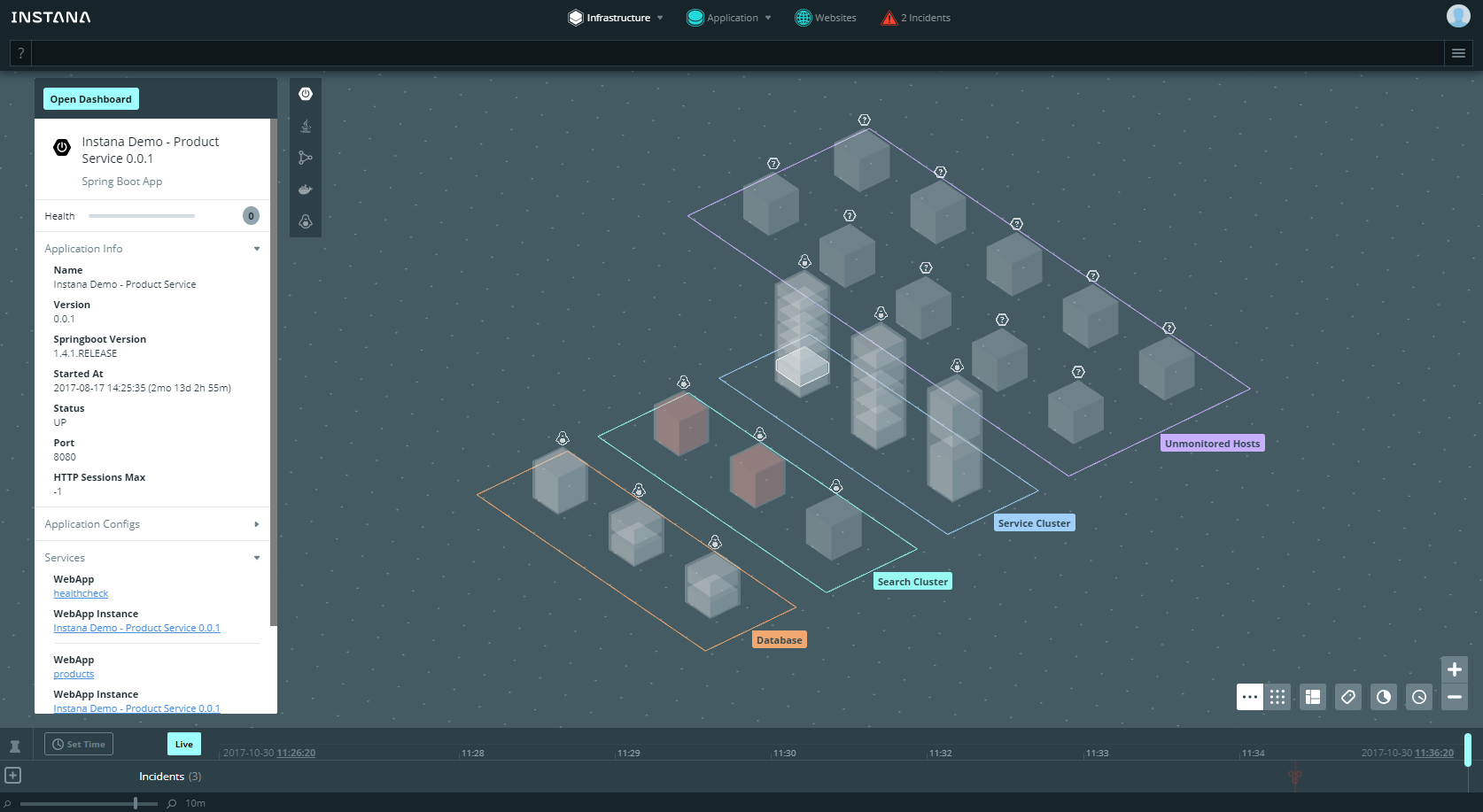Image resolution: width=1483 pixels, height=812 pixels.
Task: Click the Springboot Version value 1.4.1.RELEASE
Action: point(85,354)
